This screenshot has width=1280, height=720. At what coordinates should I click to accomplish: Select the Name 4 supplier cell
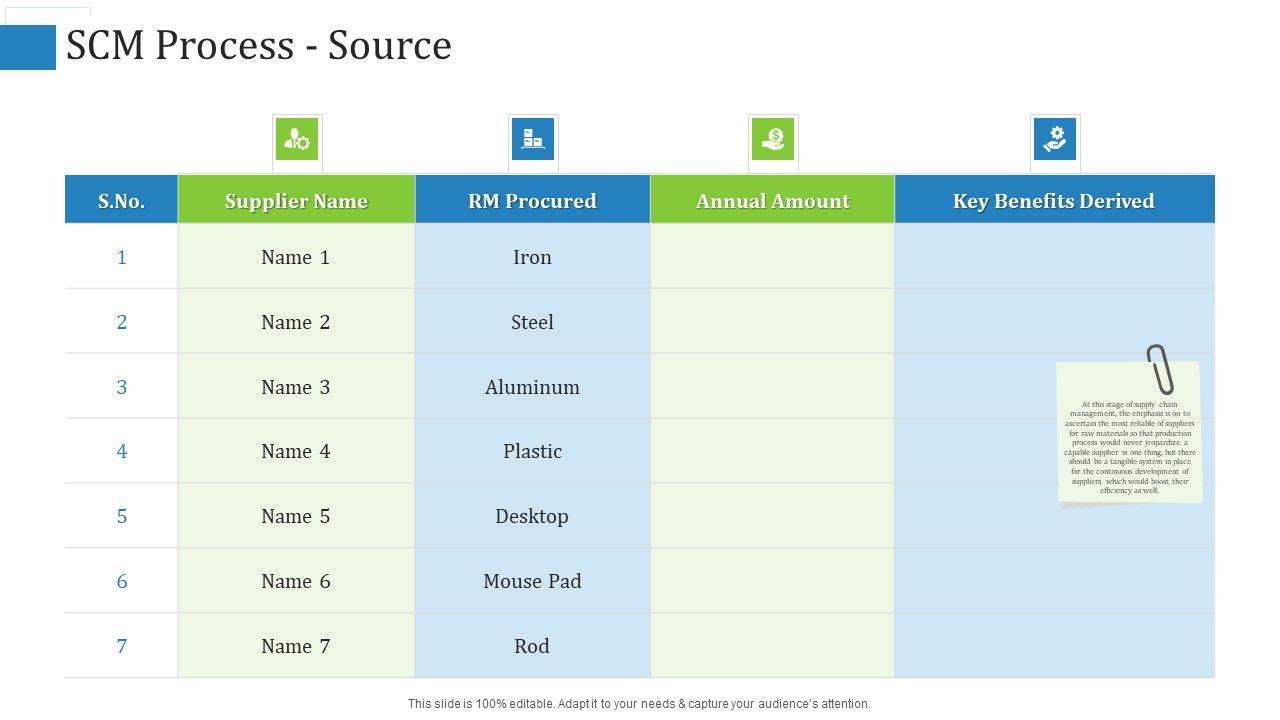(x=296, y=451)
